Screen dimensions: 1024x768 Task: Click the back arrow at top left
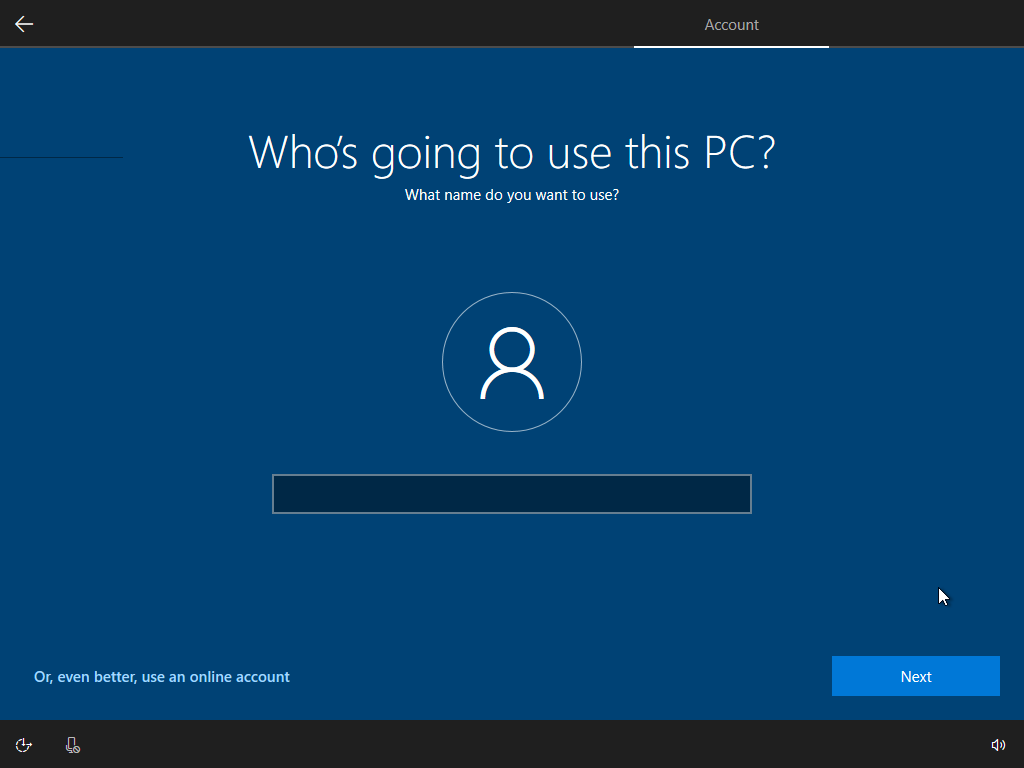click(x=23, y=23)
